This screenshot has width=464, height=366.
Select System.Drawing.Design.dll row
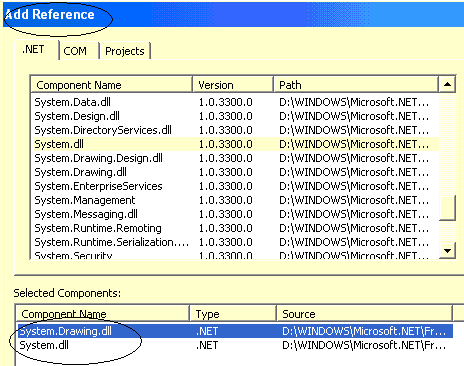(235, 158)
